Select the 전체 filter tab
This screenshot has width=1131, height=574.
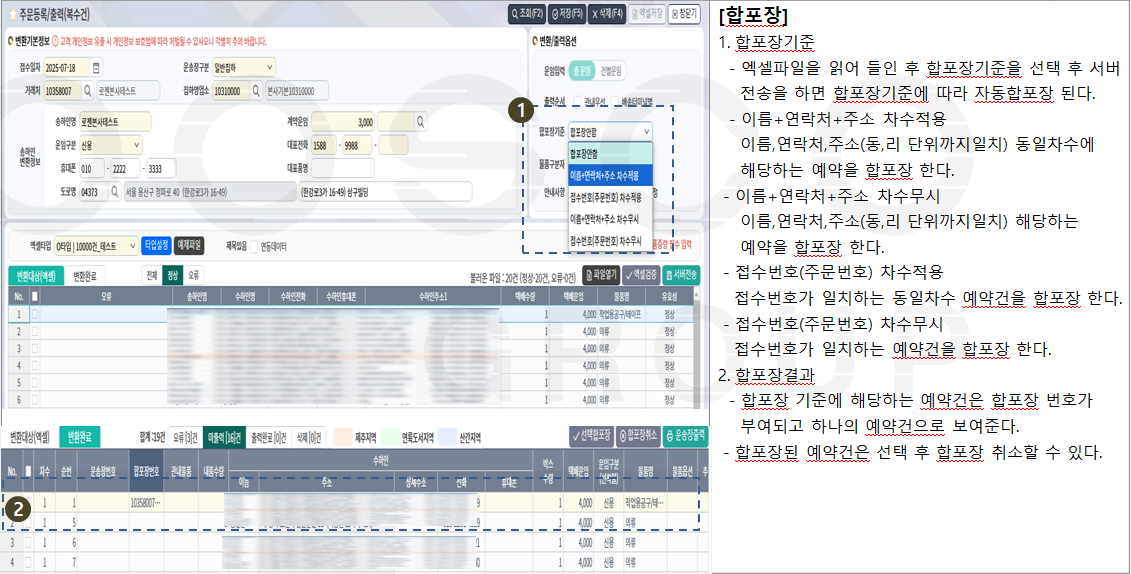[x=151, y=275]
